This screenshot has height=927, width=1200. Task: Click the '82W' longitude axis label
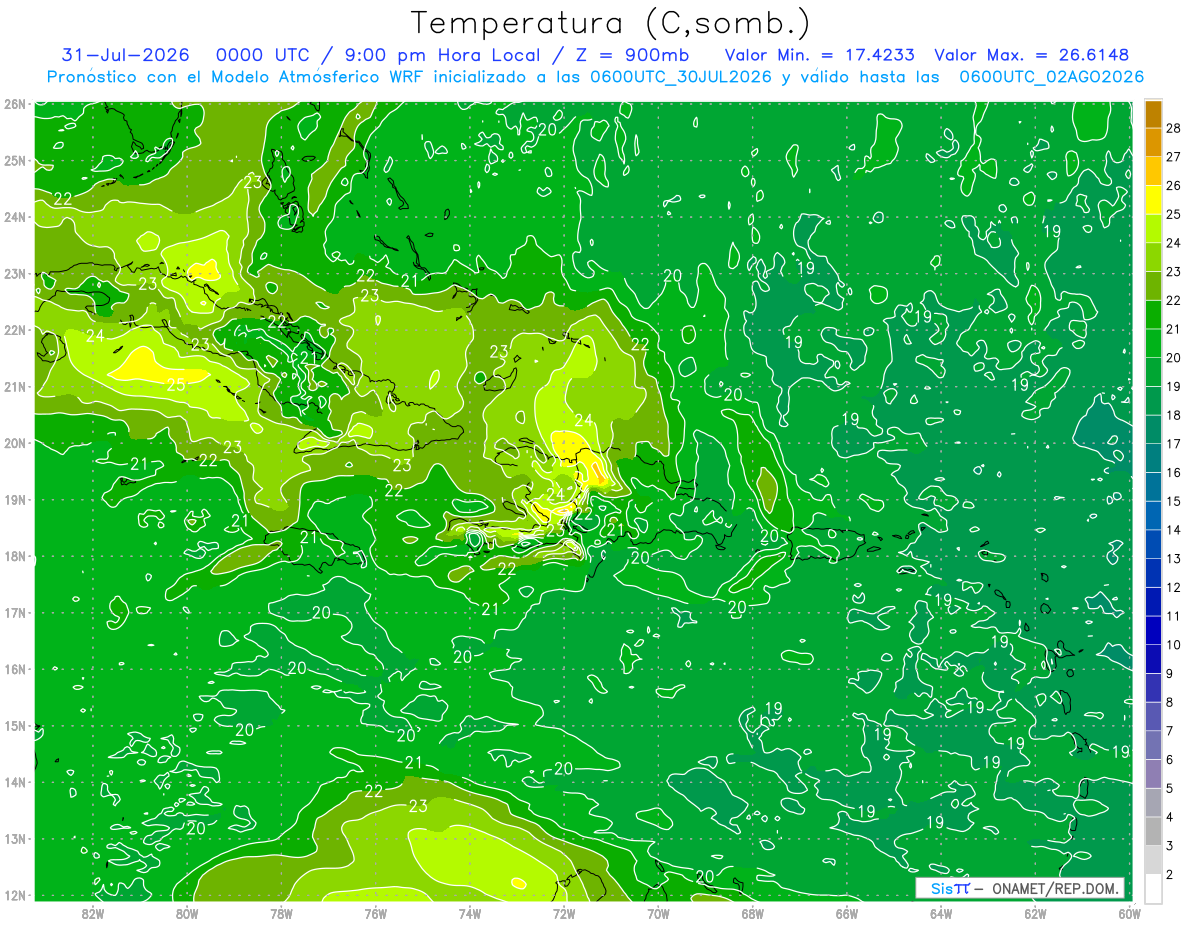click(x=92, y=912)
